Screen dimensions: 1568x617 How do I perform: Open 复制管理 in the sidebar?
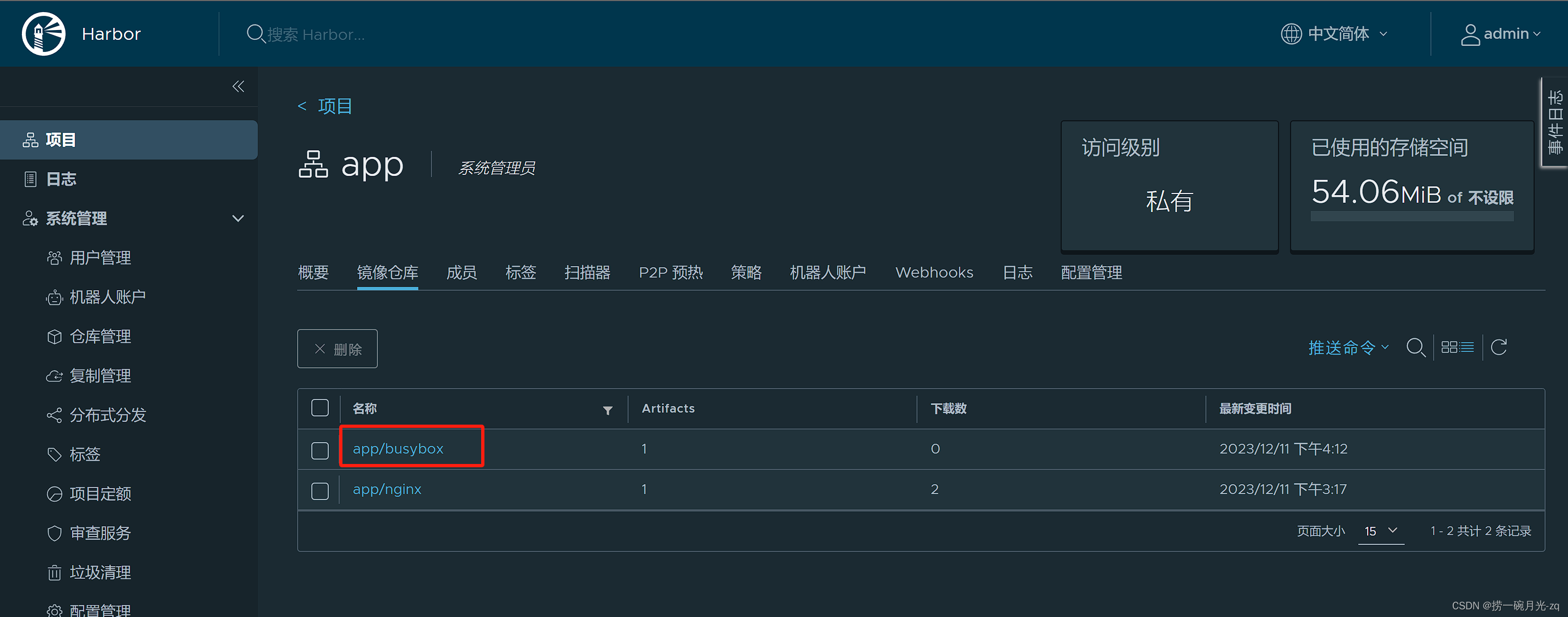click(x=100, y=377)
